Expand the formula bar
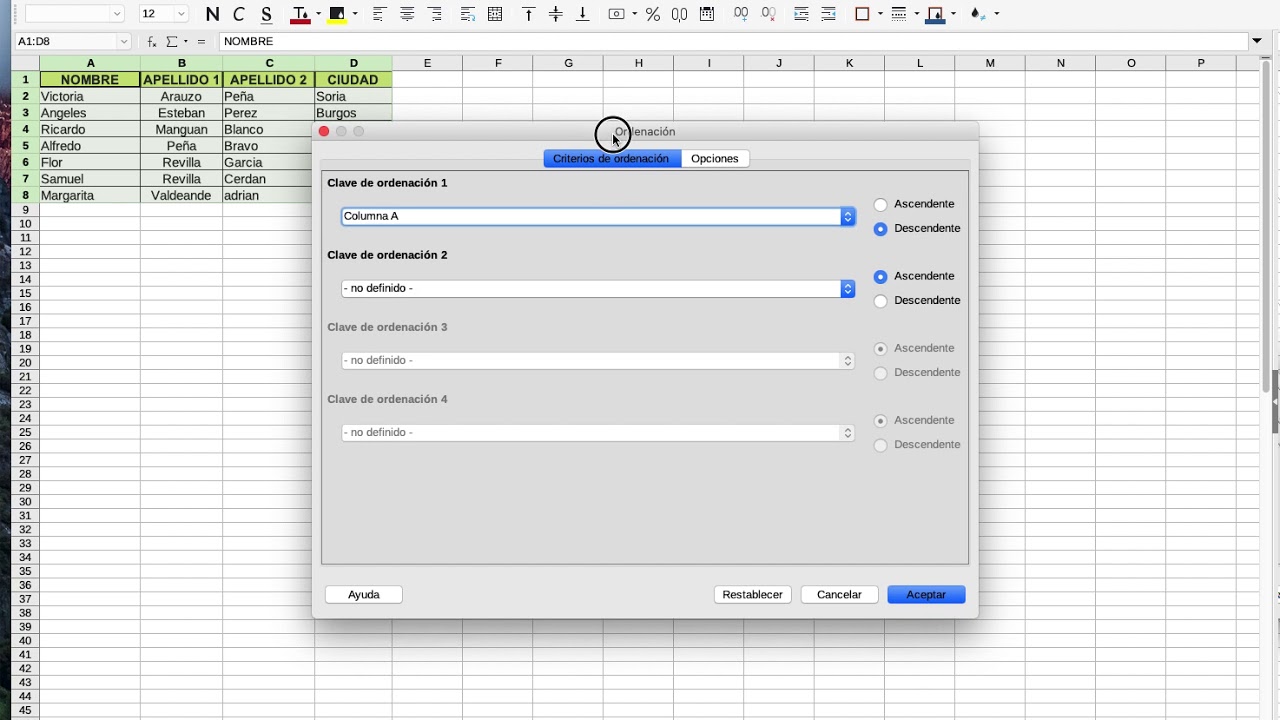 pos(1257,41)
